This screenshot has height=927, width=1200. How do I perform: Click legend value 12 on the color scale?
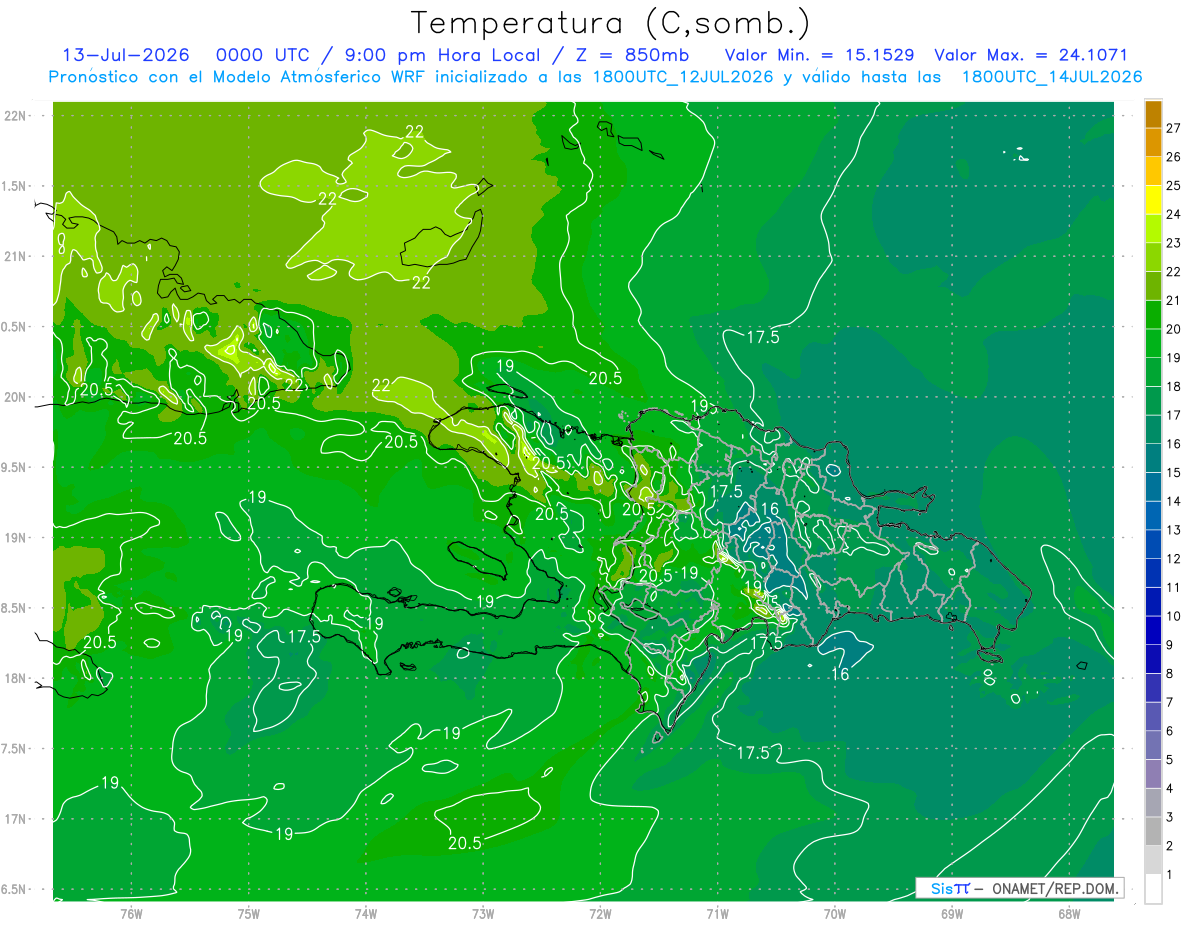pos(1175,559)
